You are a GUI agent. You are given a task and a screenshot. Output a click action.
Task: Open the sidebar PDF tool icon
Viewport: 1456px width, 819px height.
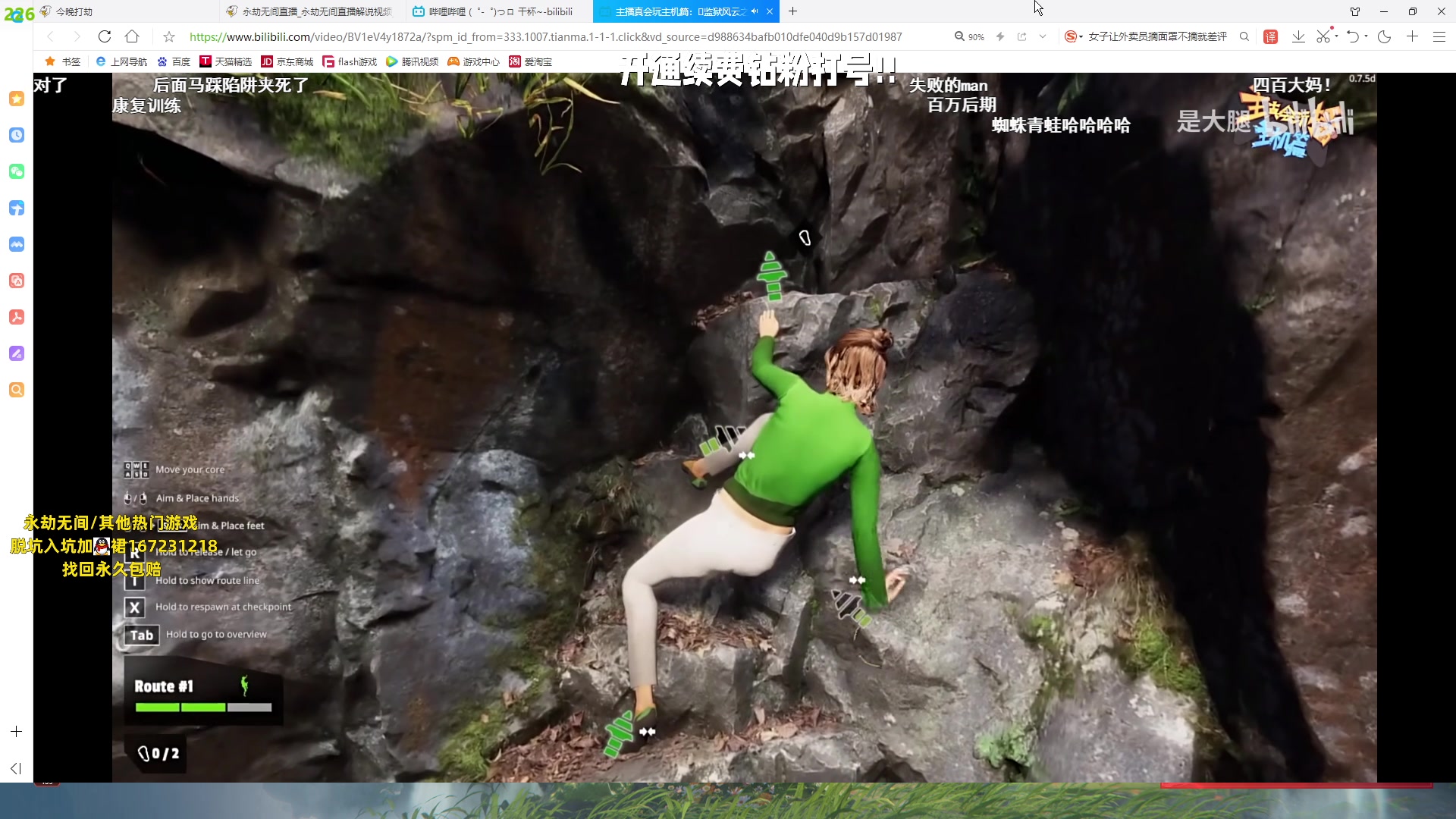pos(17,317)
